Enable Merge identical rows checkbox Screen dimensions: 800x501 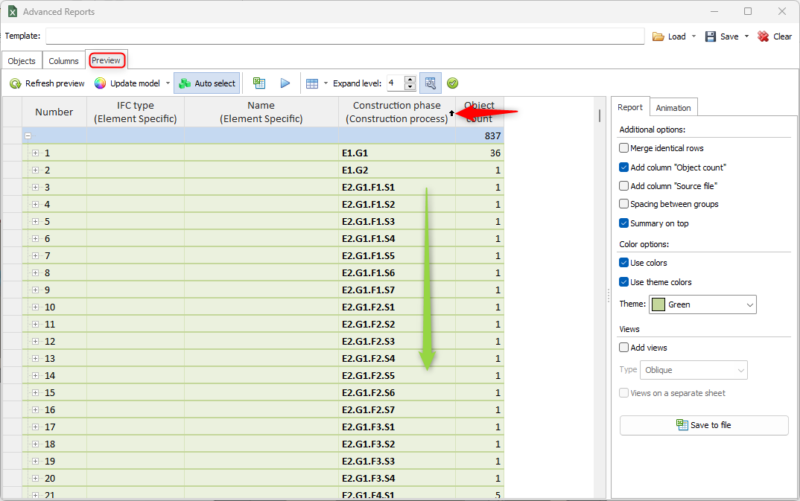(x=623, y=148)
